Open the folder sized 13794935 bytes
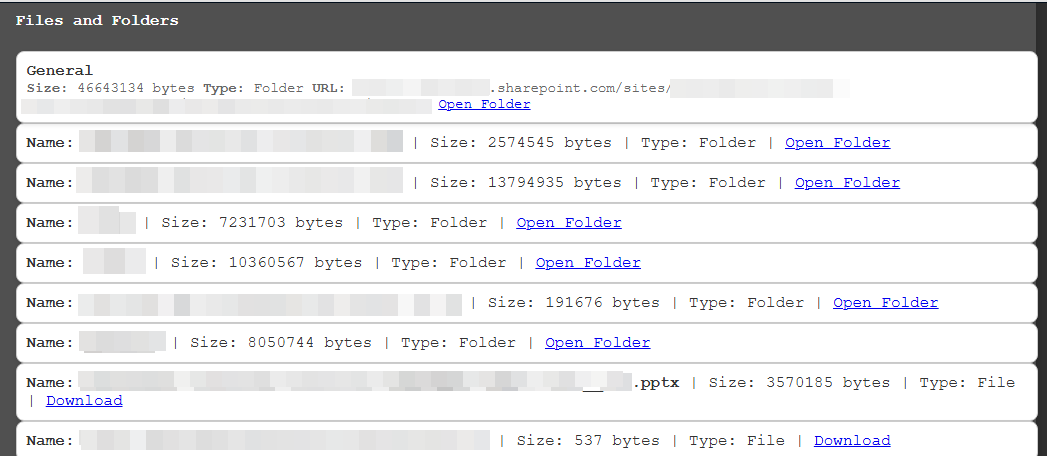 (847, 183)
